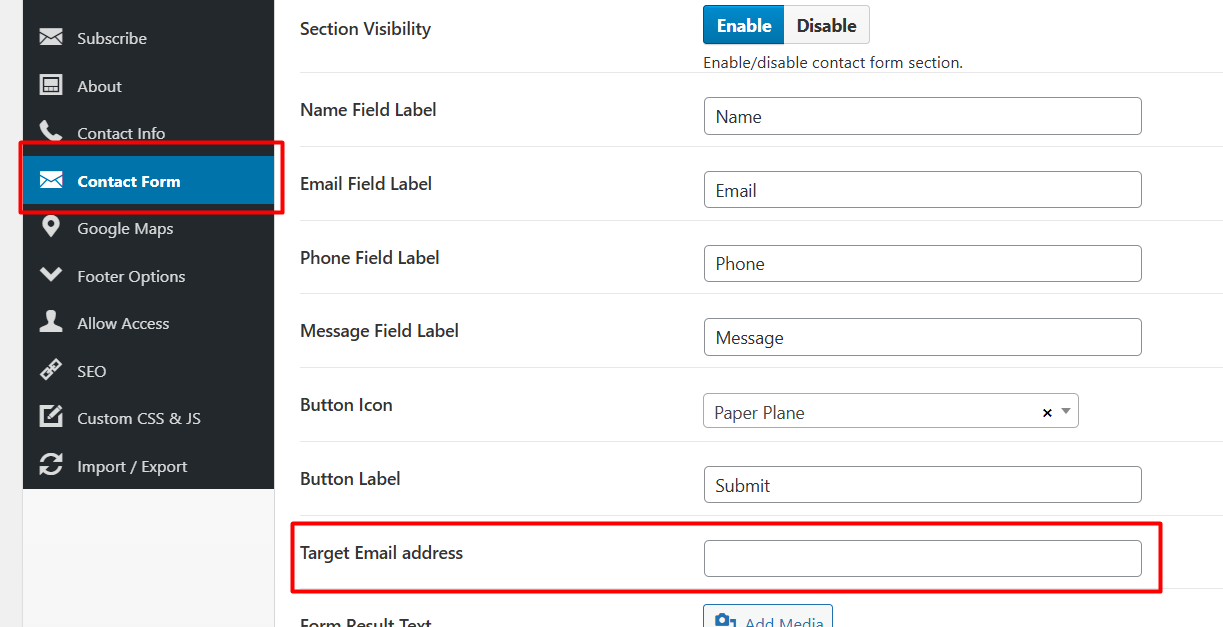Clear the Paper Plane icon selection

tap(1047, 412)
